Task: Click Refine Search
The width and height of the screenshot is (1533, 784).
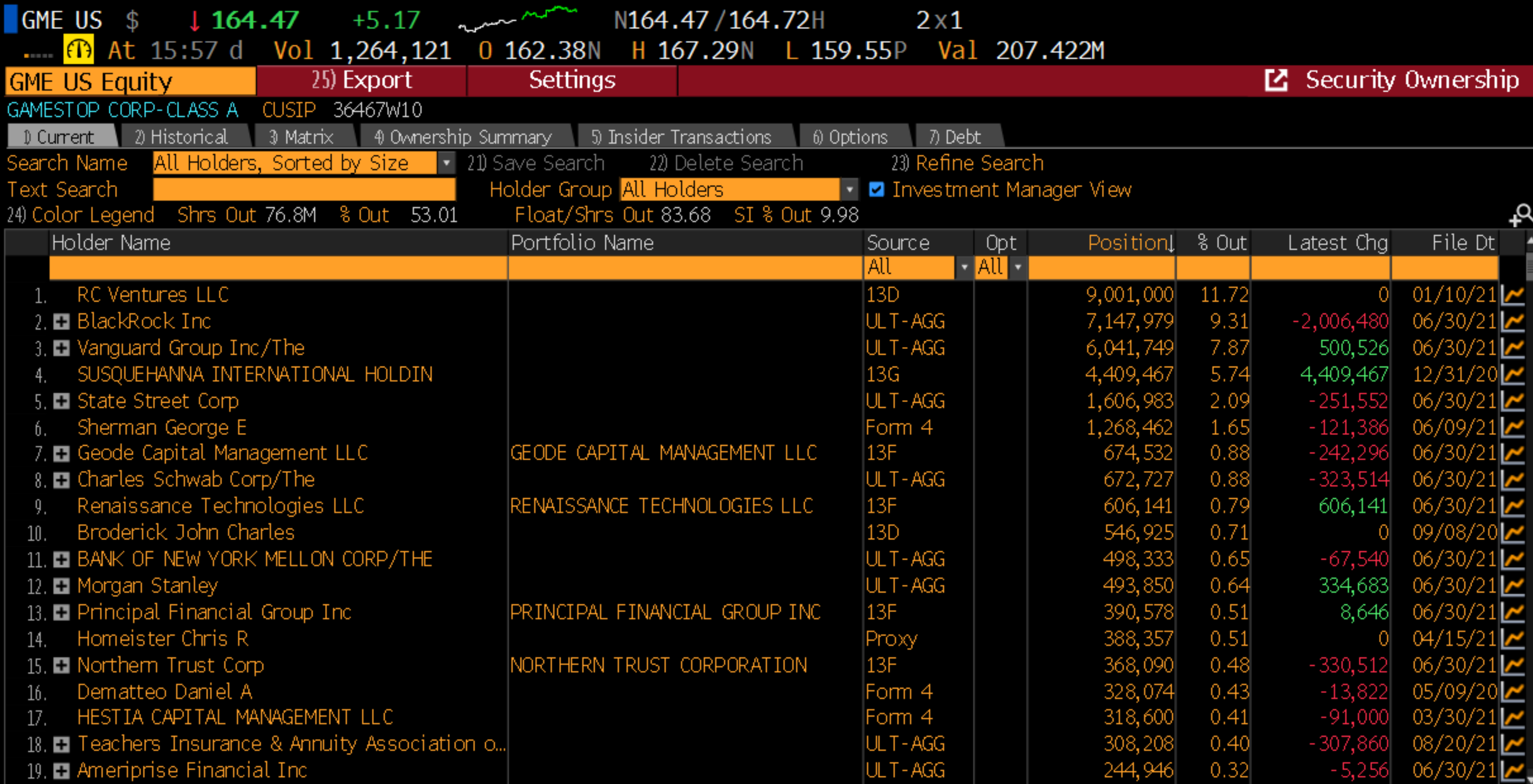Action: coord(967,163)
